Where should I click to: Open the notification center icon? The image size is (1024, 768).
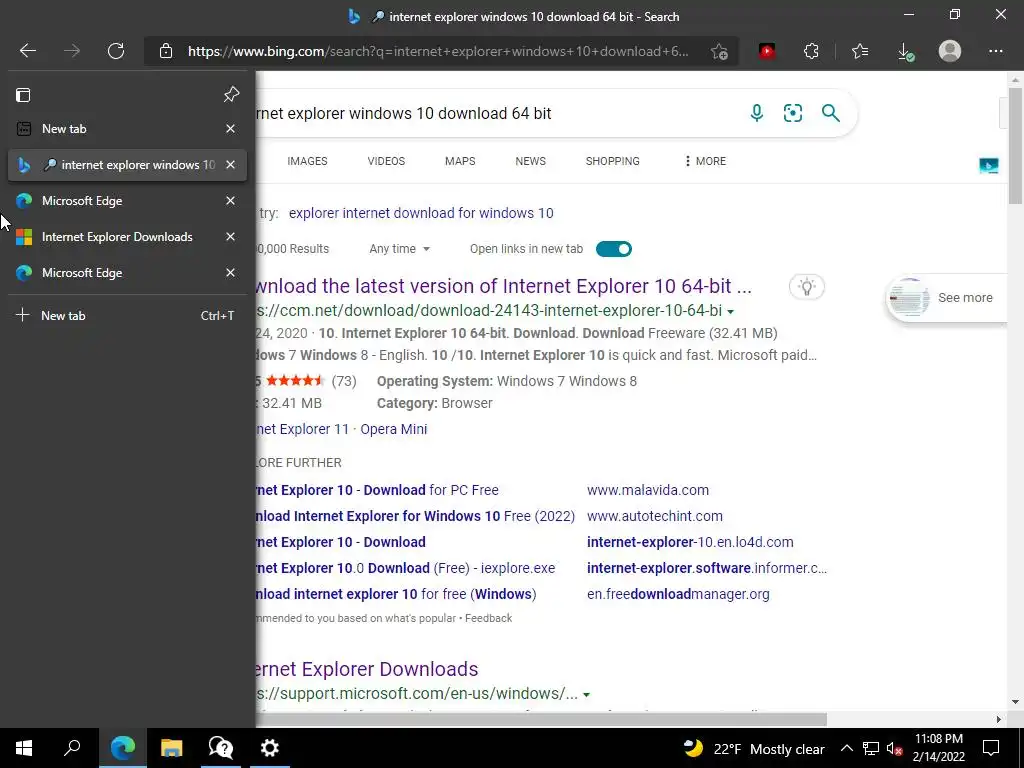(x=991, y=748)
